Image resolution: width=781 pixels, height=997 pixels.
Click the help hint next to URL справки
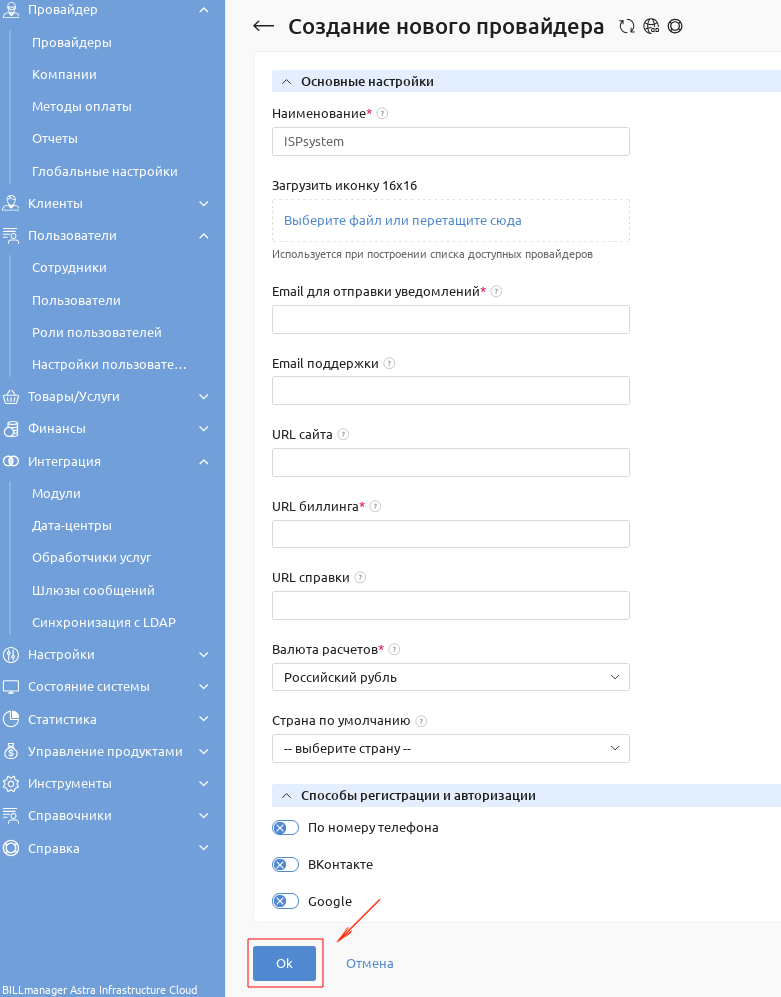pyautogui.click(x=360, y=577)
